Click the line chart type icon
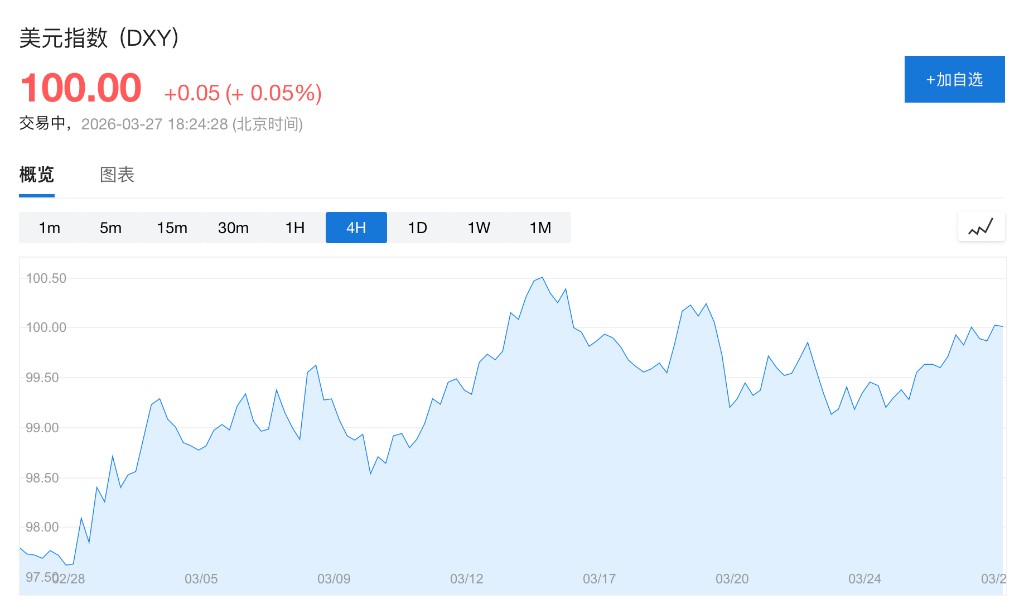1024x611 pixels. pyautogui.click(x=980, y=227)
